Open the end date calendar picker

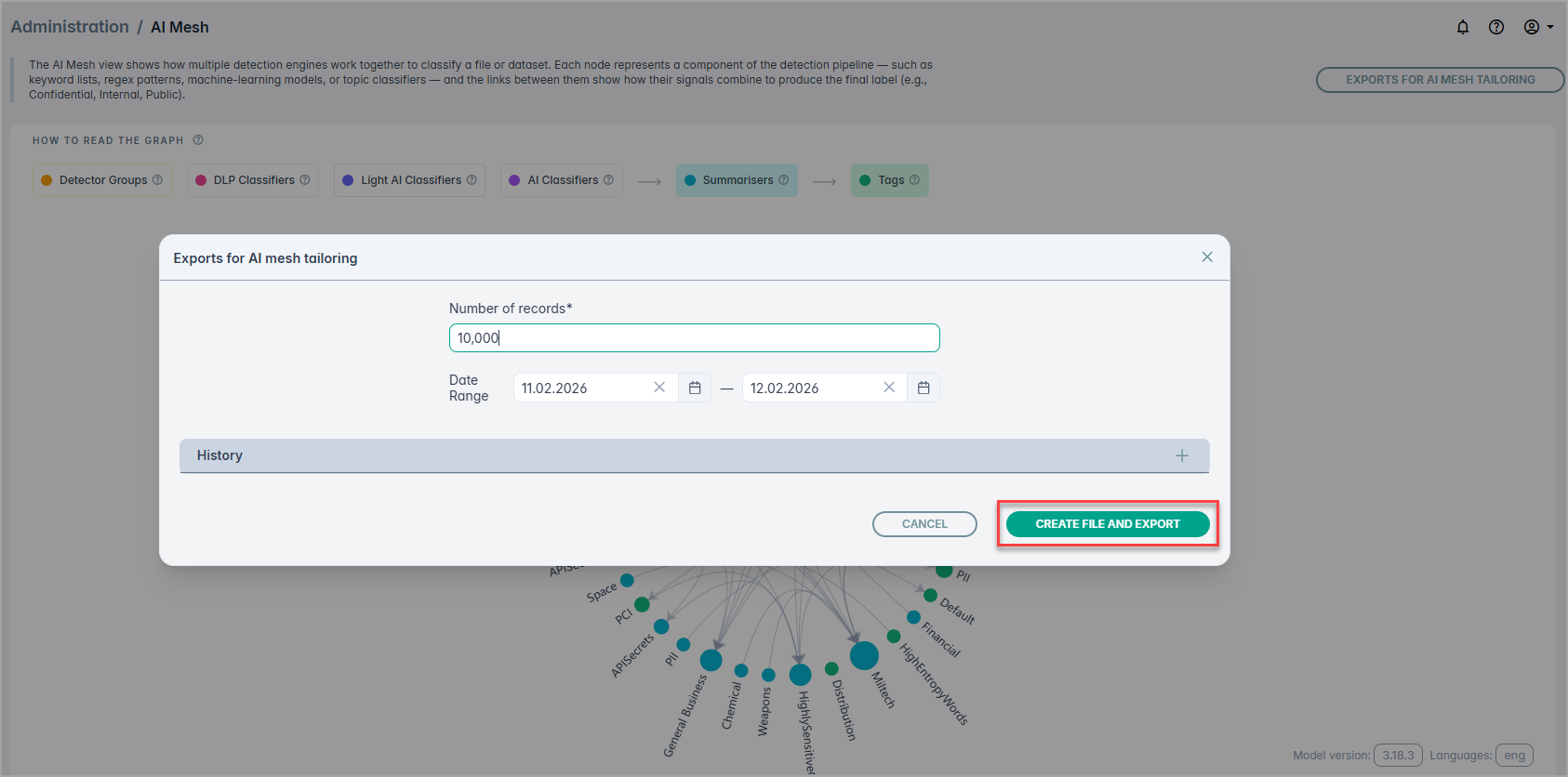pyautogui.click(x=924, y=388)
